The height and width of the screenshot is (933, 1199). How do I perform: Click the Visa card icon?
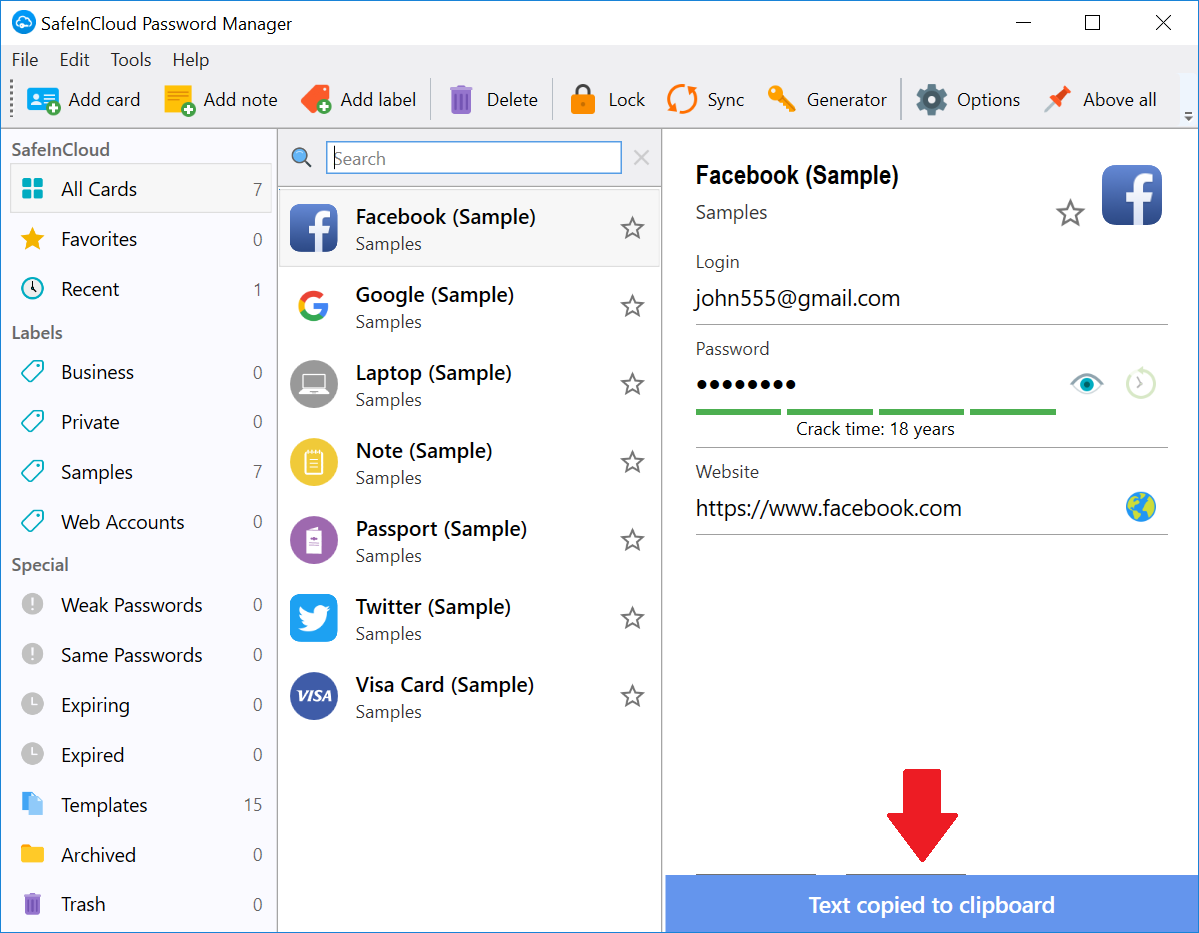pyautogui.click(x=314, y=696)
